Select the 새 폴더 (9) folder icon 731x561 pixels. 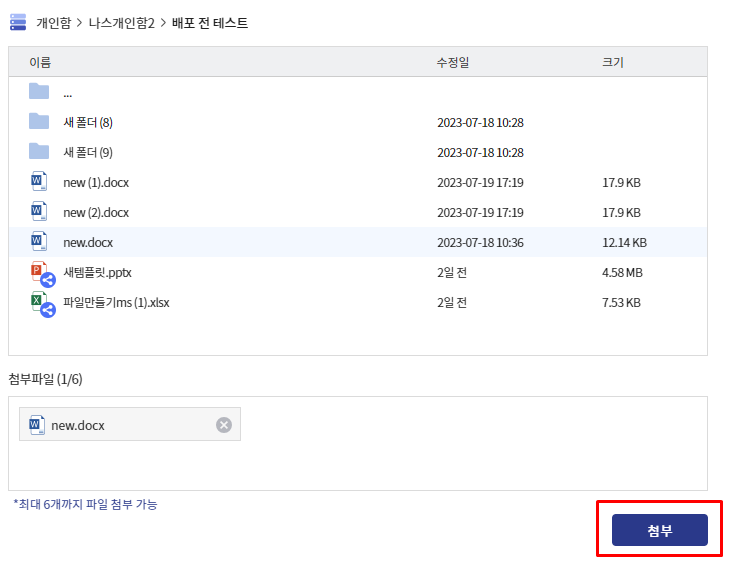click(x=39, y=152)
